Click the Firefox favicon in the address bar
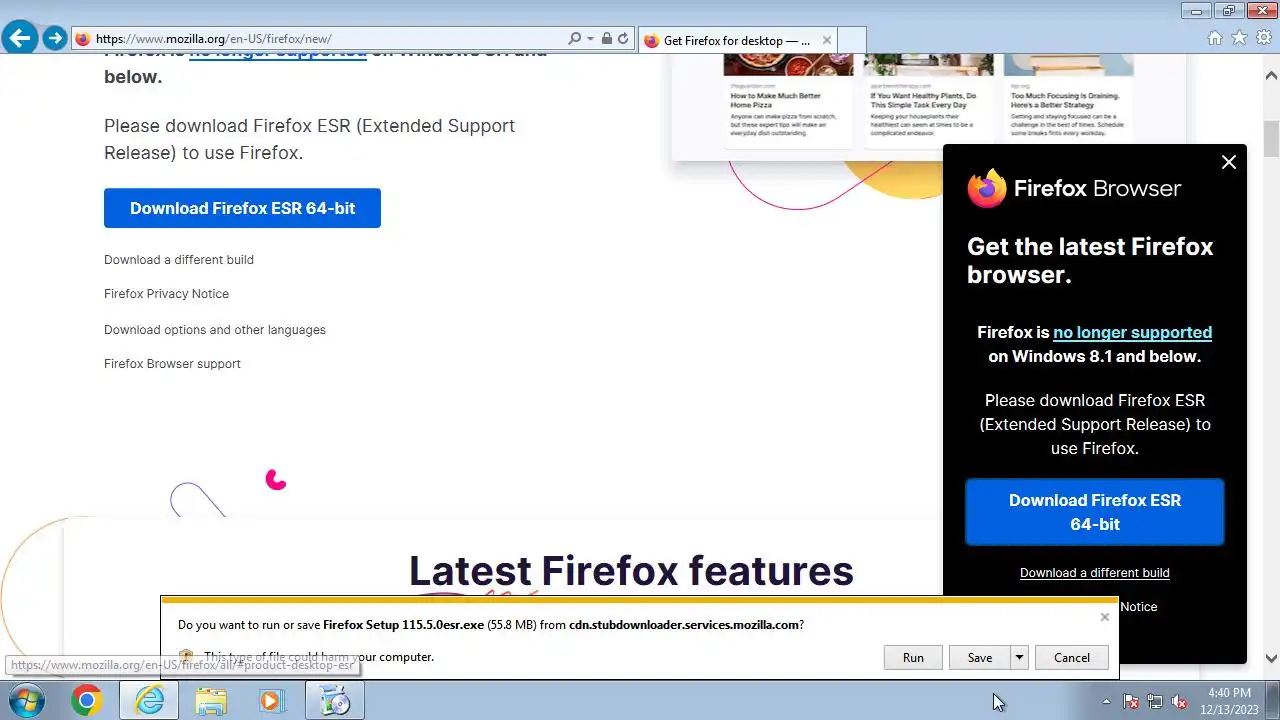The height and width of the screenshot is (720, 1280). coord(83,39)
